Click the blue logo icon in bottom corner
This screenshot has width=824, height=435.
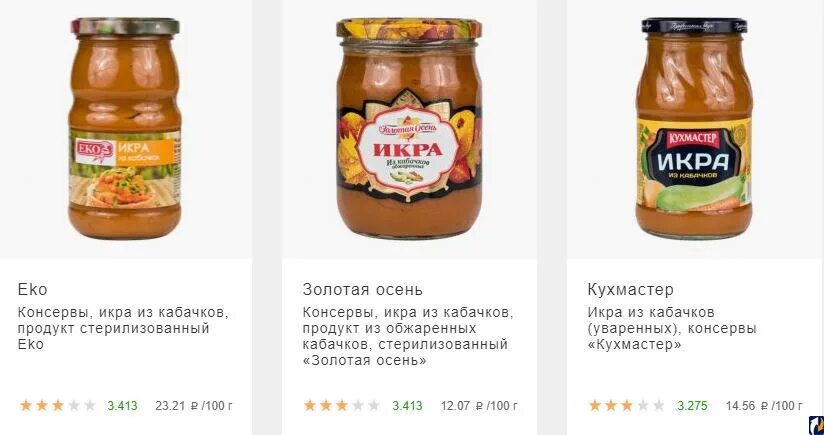(x=816, y=425)
